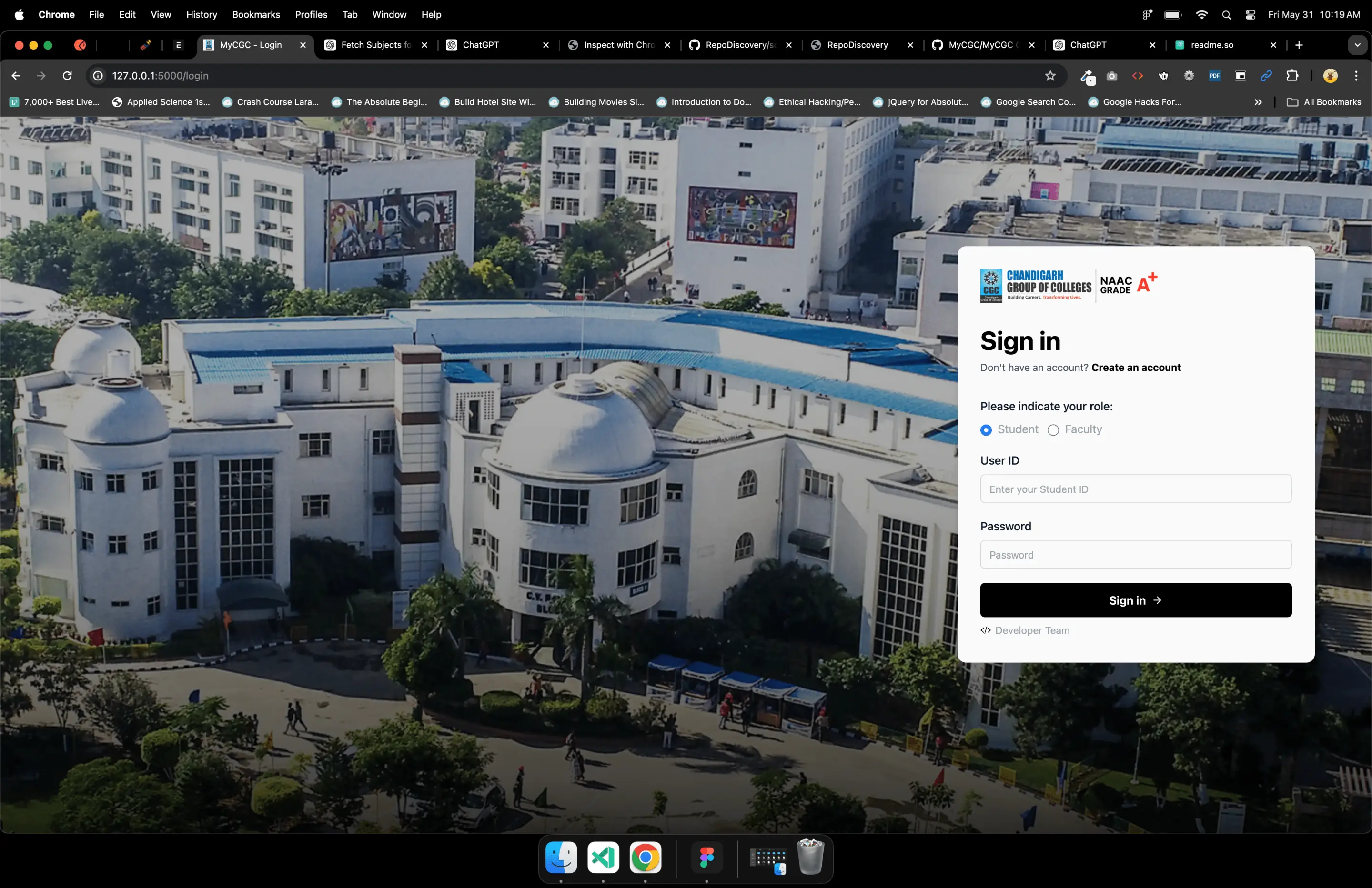1372x888 pixels.
Task: Open macOS Spotlight search icon
Action: point(1226,15)
